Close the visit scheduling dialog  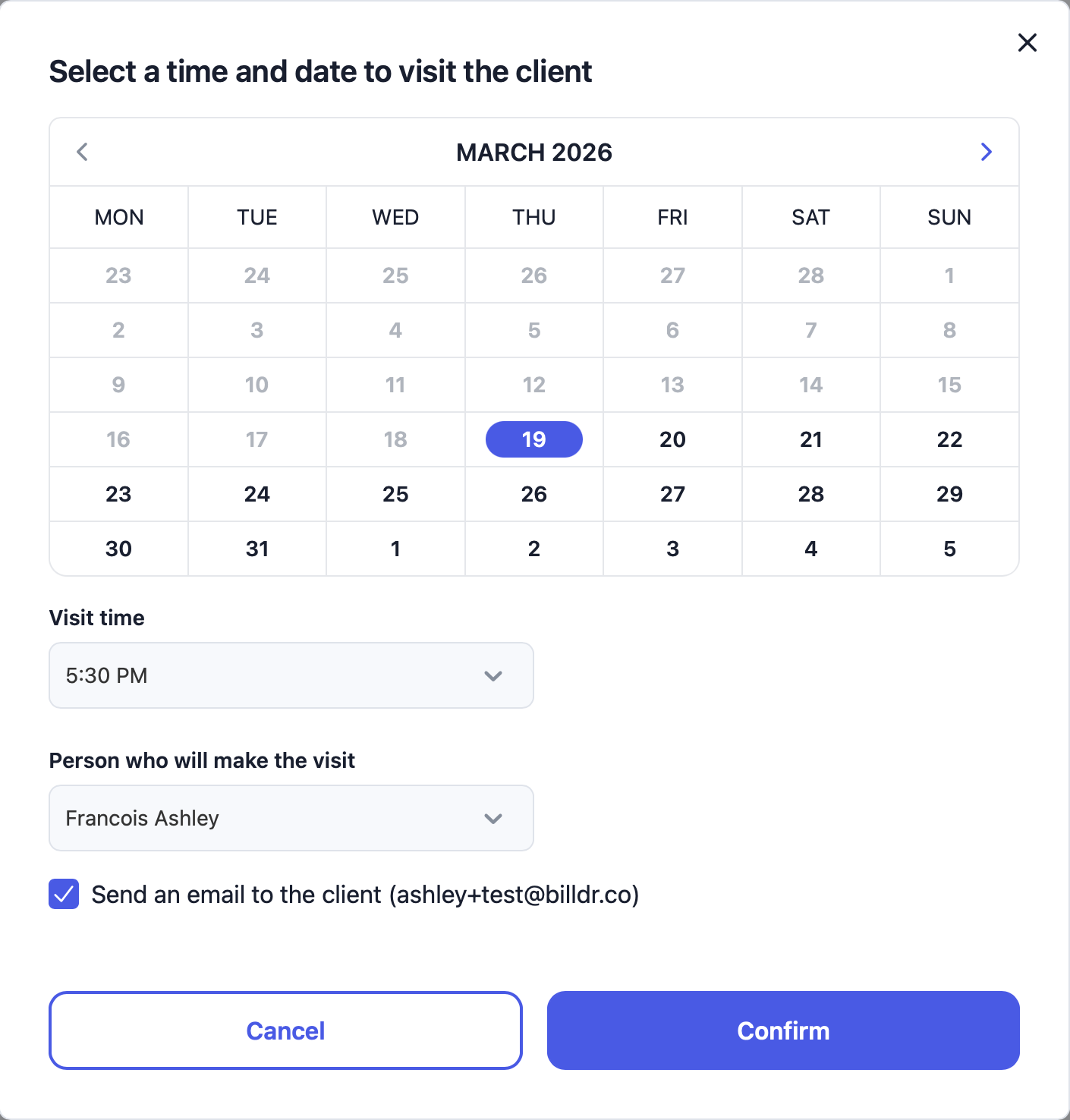coord(1028,42)
